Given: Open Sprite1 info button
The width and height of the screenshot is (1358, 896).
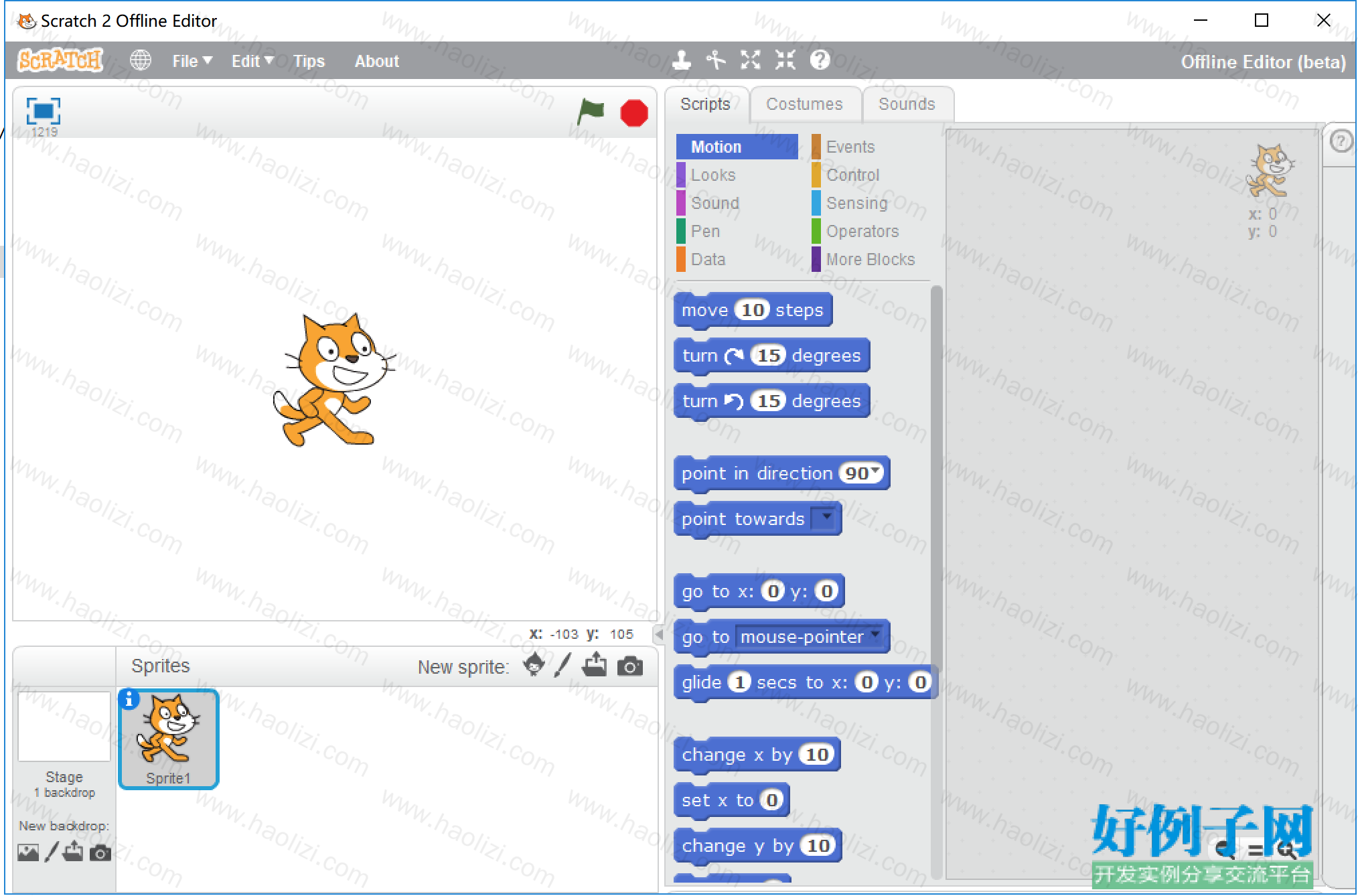Looking at the screenshot, I should pyautogui.click(x=129, y=699).
